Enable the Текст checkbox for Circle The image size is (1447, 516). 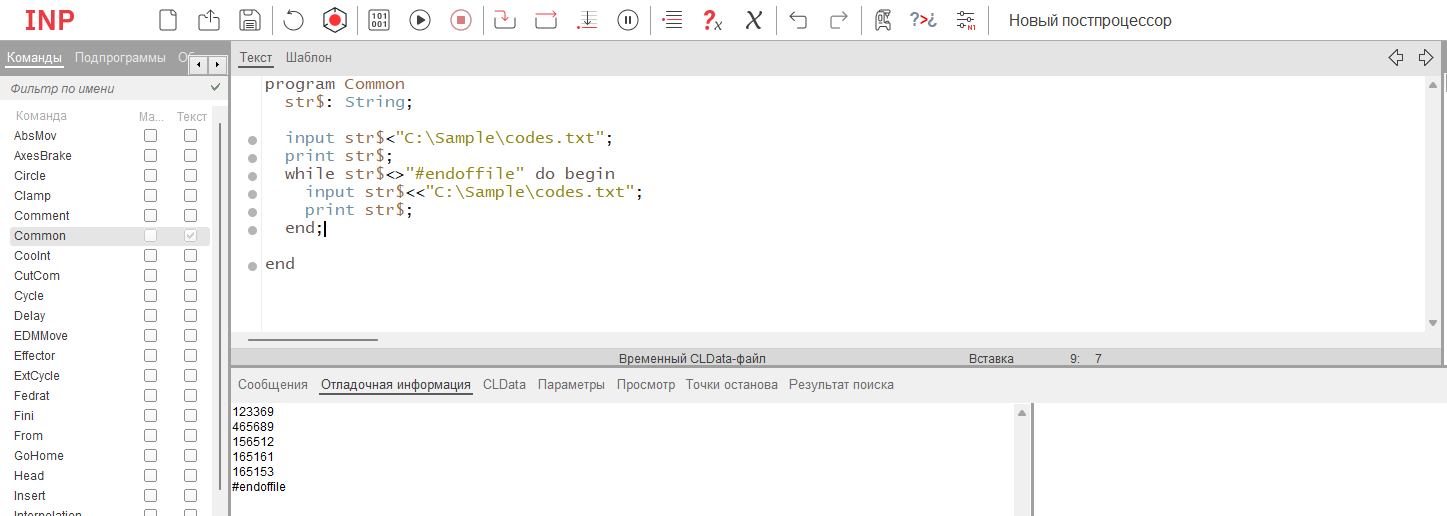click(190, 176)
